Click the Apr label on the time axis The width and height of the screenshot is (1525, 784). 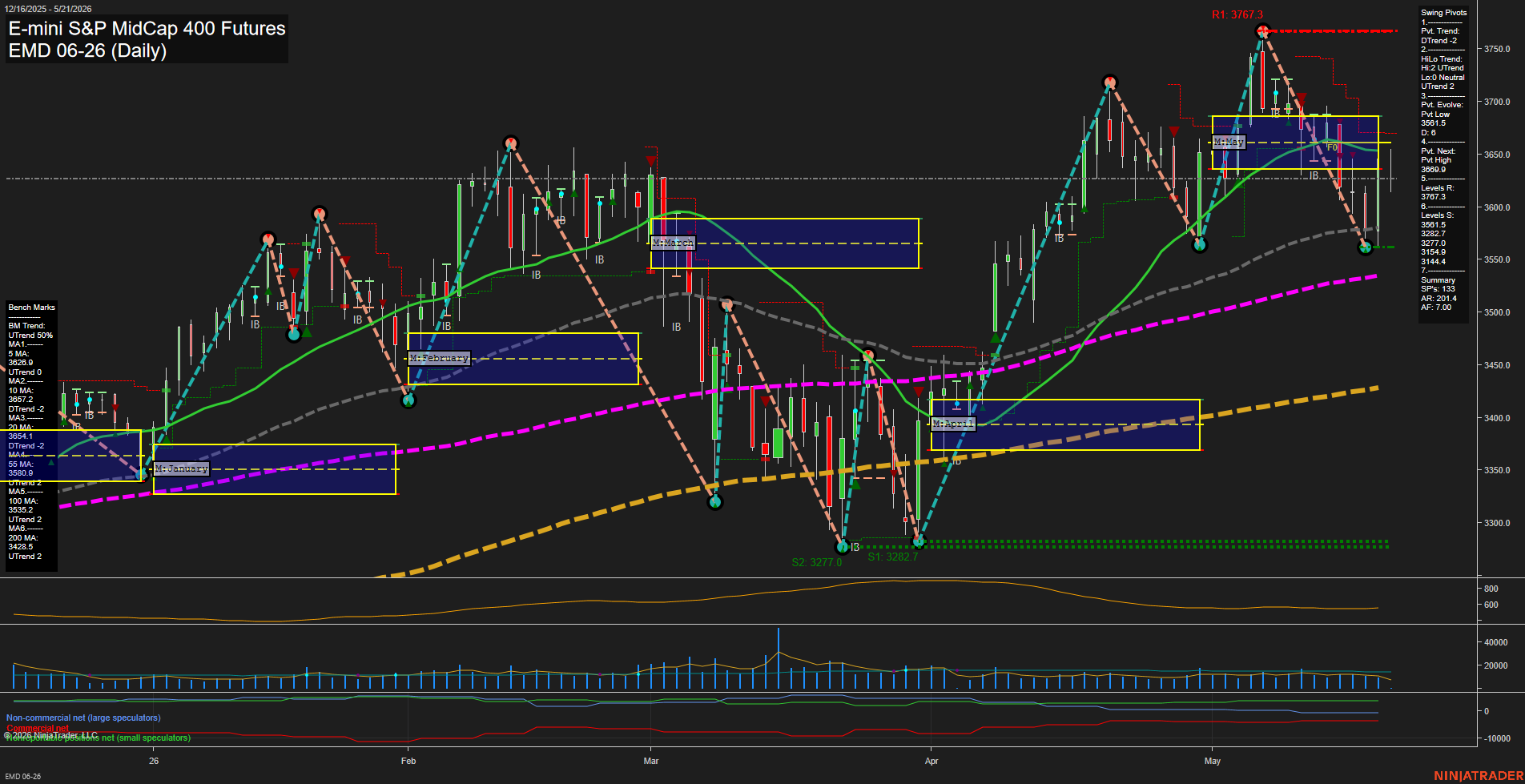click(x=931, y=761)
